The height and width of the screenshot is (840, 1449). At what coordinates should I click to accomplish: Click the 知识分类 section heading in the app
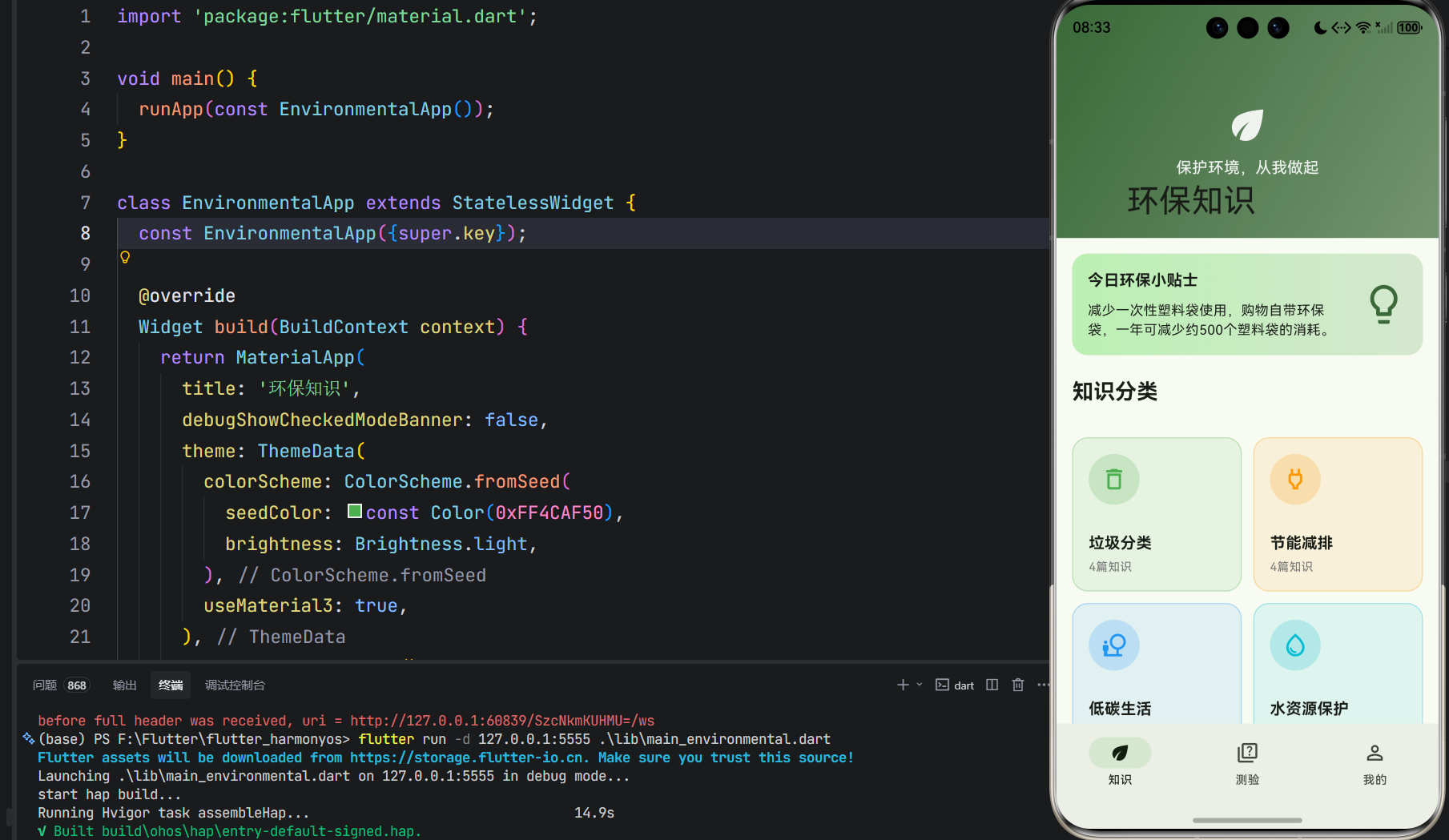[x=1115, y=391]
